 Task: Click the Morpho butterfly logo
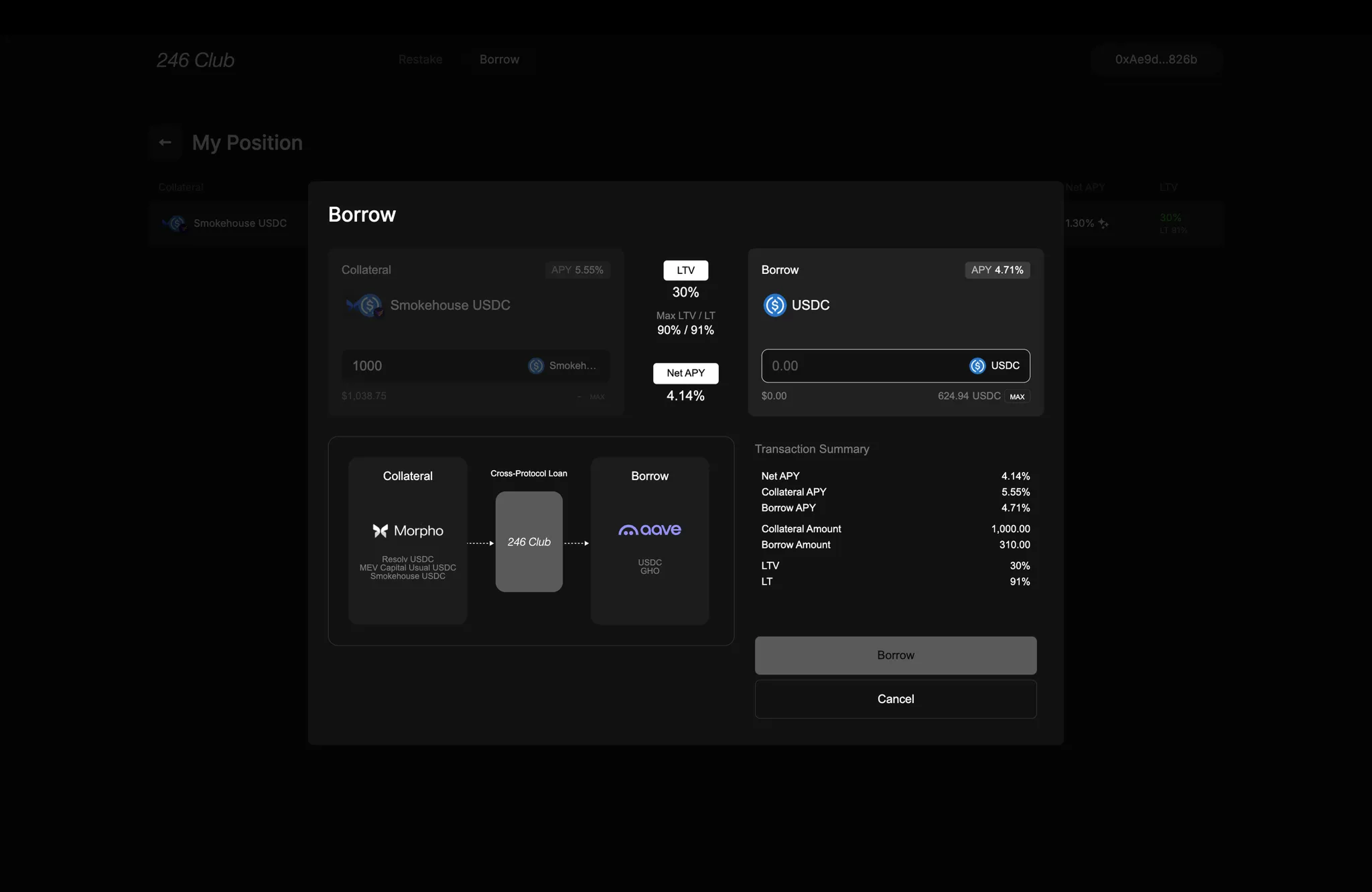pos(381,531)
